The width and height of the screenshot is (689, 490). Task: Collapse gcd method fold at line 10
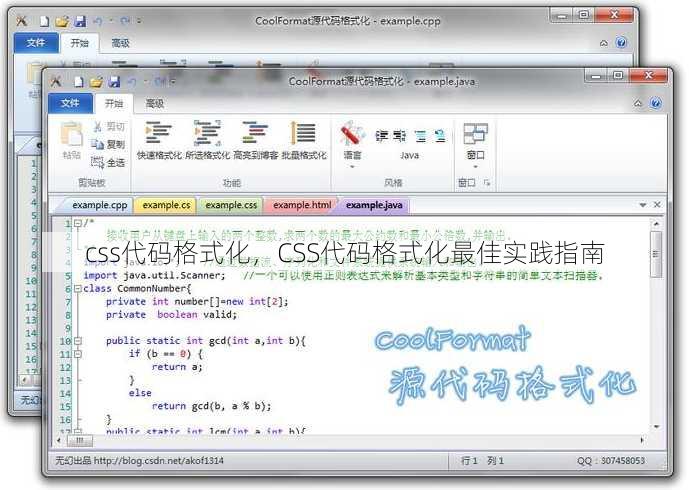(78, 341)
